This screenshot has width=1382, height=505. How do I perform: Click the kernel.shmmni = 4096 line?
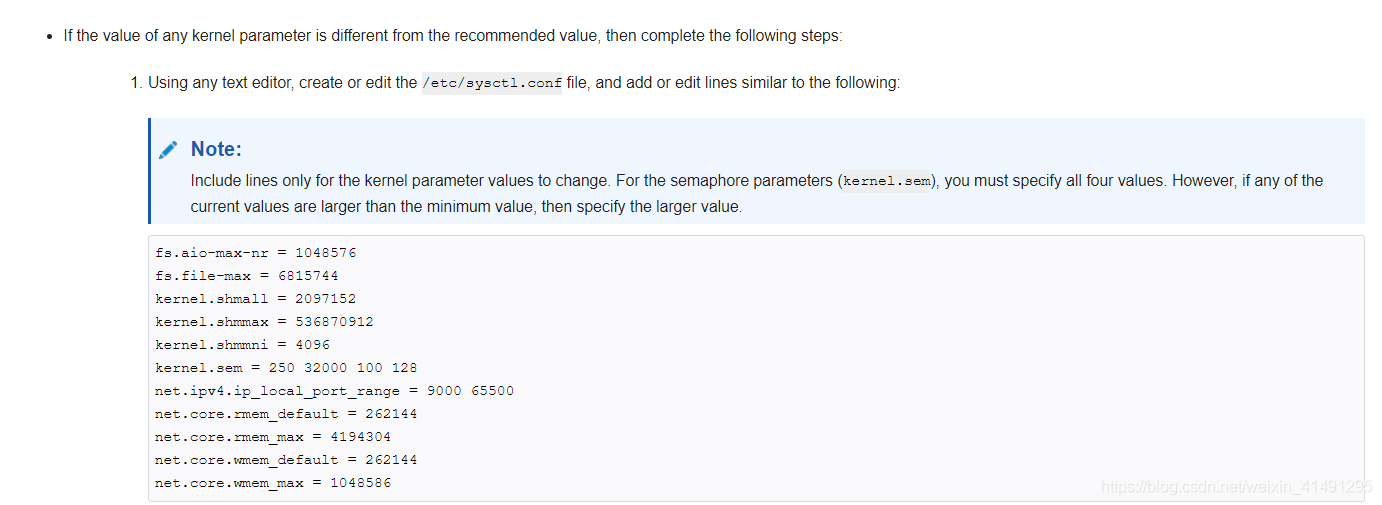242,345
